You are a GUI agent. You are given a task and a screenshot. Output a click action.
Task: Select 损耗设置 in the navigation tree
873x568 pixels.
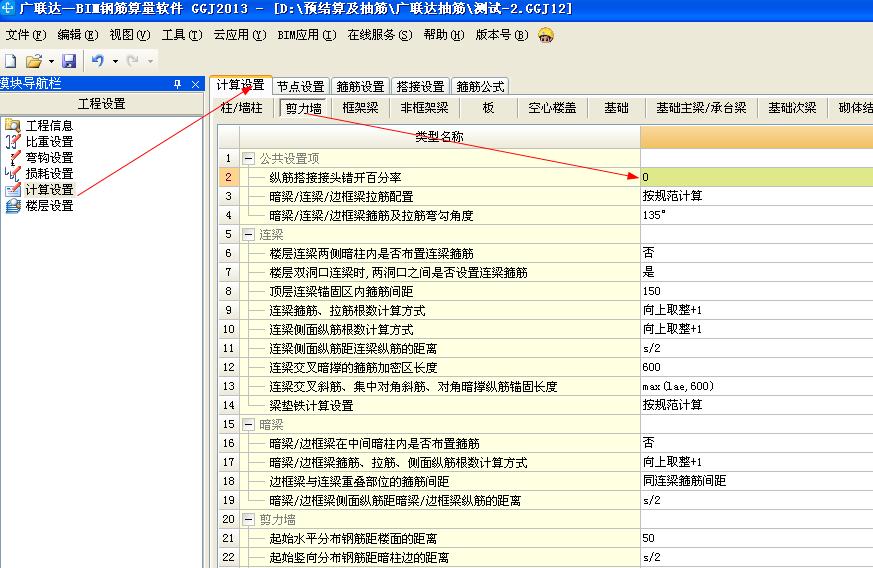point(50,173)
